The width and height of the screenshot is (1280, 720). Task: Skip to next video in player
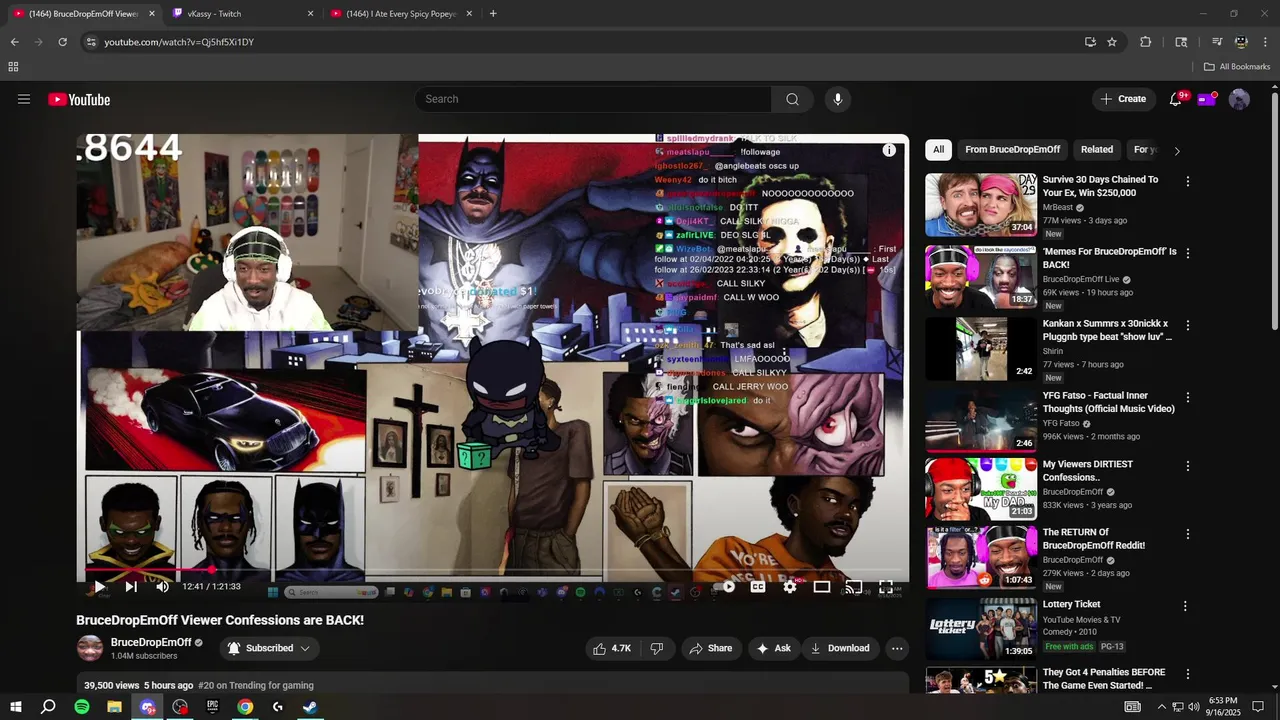coord(131,587)
